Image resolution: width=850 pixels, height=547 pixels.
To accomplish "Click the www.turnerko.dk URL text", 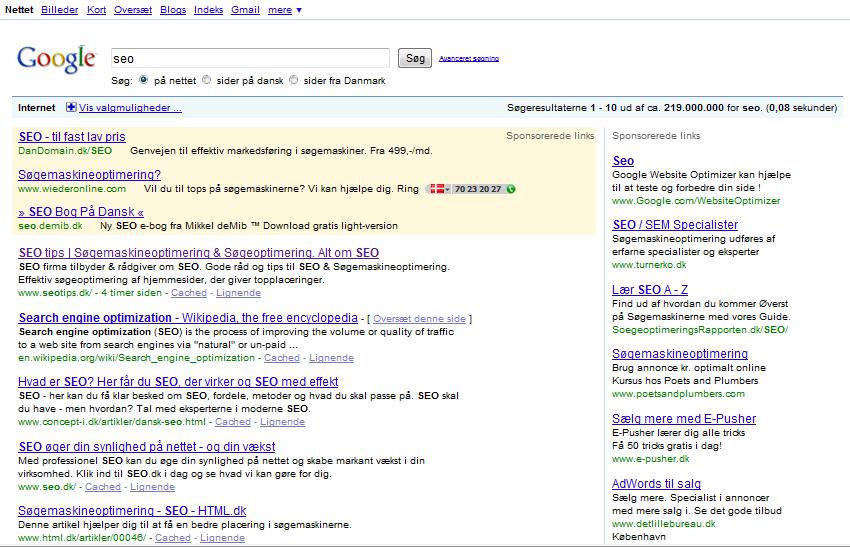I will [649, 265].
